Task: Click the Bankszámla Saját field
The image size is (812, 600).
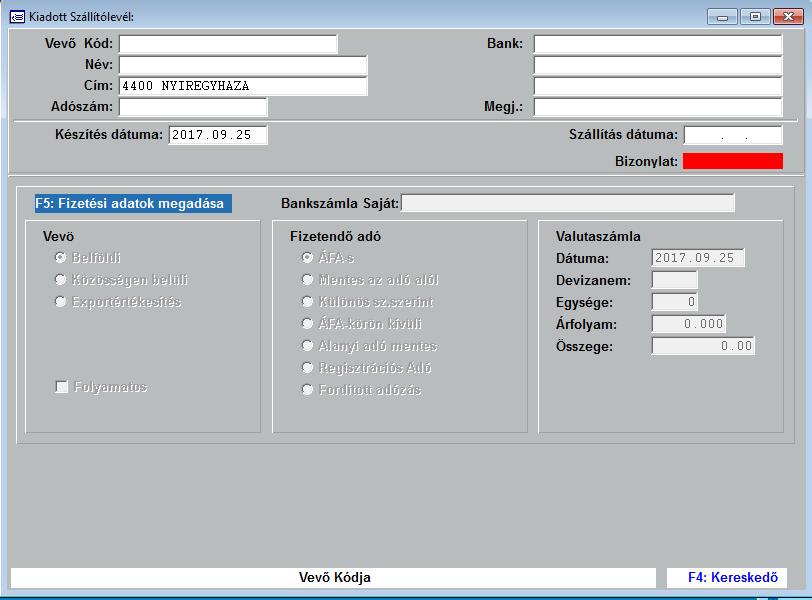Action: pyautogui.click(x=568, y=203)
